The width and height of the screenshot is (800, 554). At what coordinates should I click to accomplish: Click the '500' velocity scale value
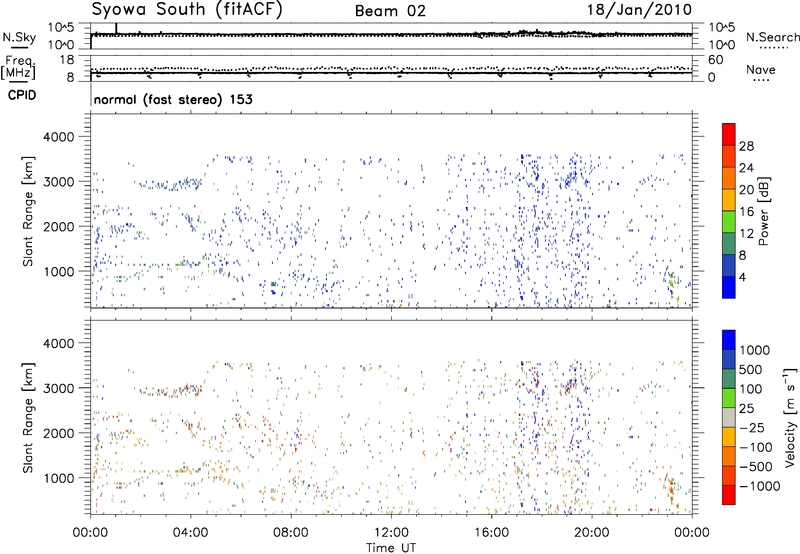point(751,369)
